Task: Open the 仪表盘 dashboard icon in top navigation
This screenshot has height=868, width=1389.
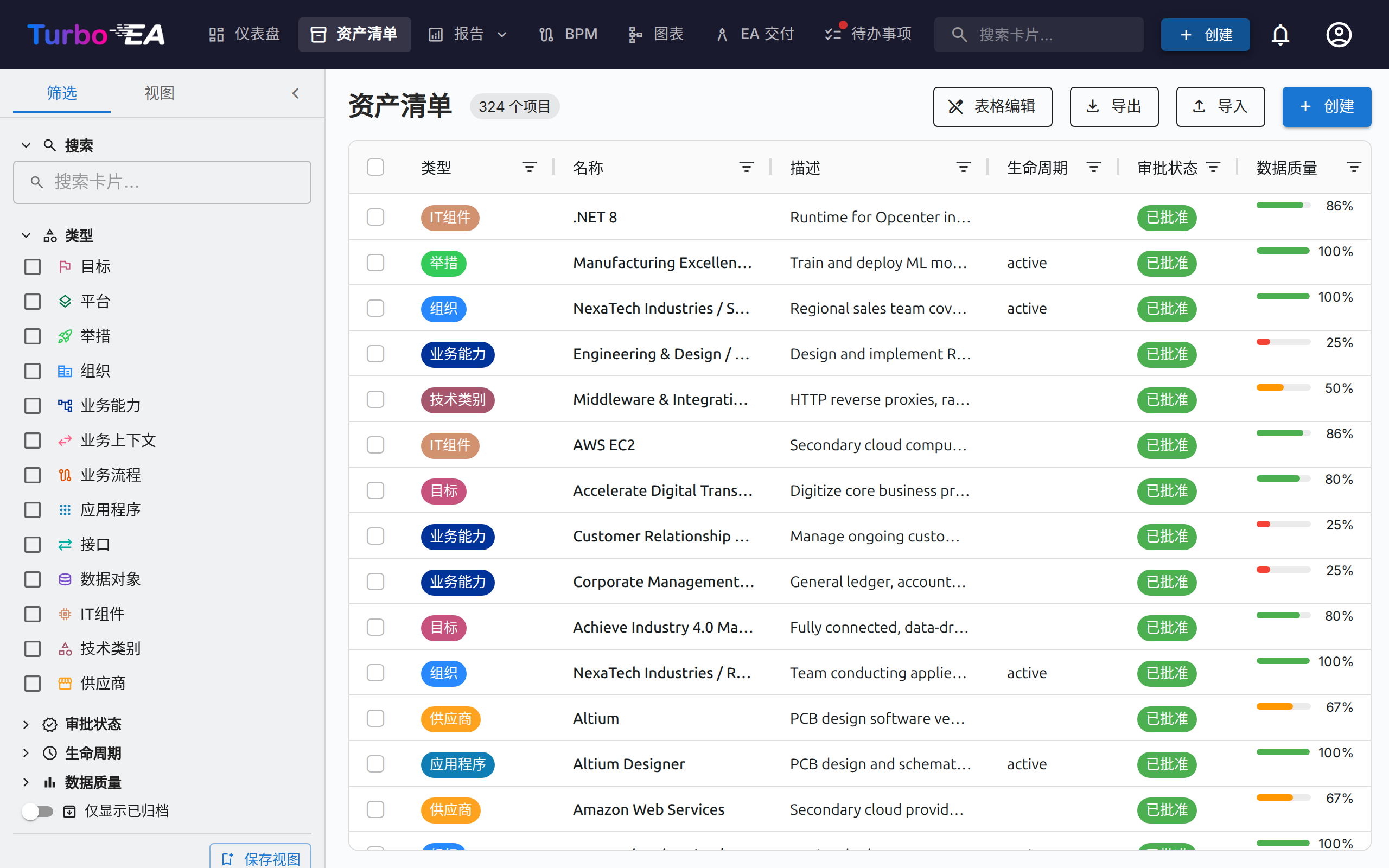Action: pyautogui.click(x=216, y=34)
